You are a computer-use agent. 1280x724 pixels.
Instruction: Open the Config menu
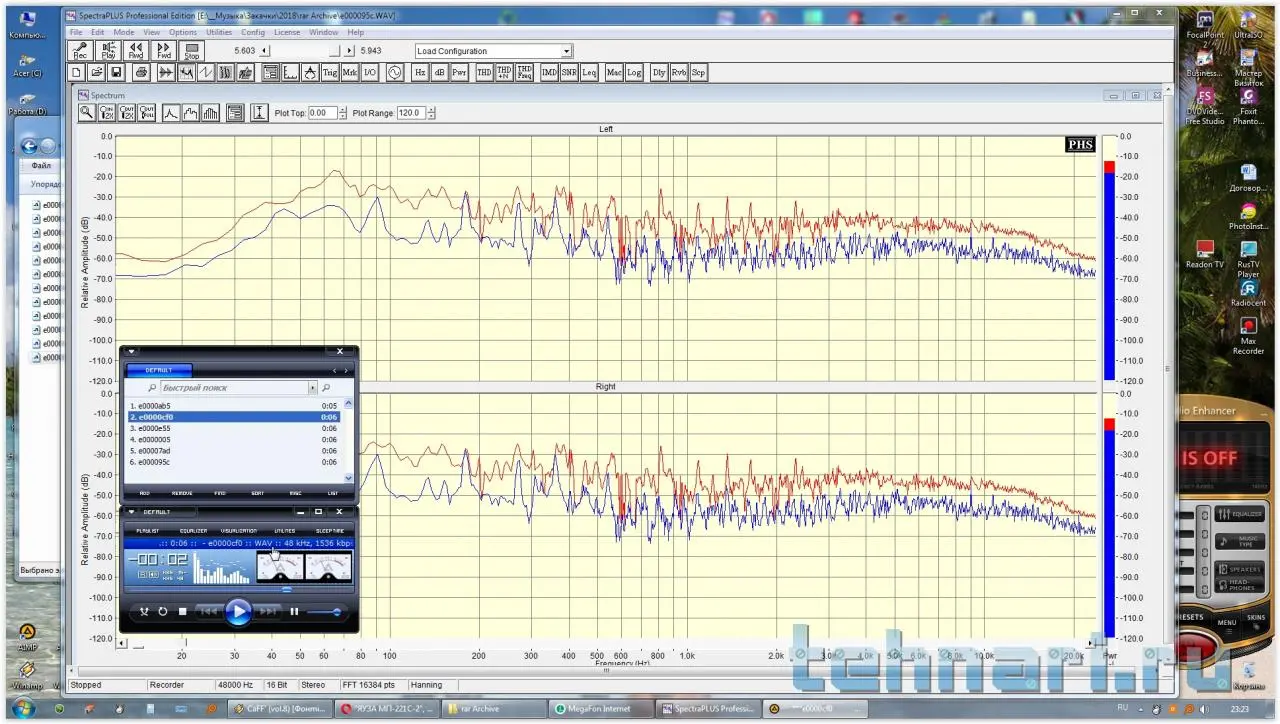[253, 32]
